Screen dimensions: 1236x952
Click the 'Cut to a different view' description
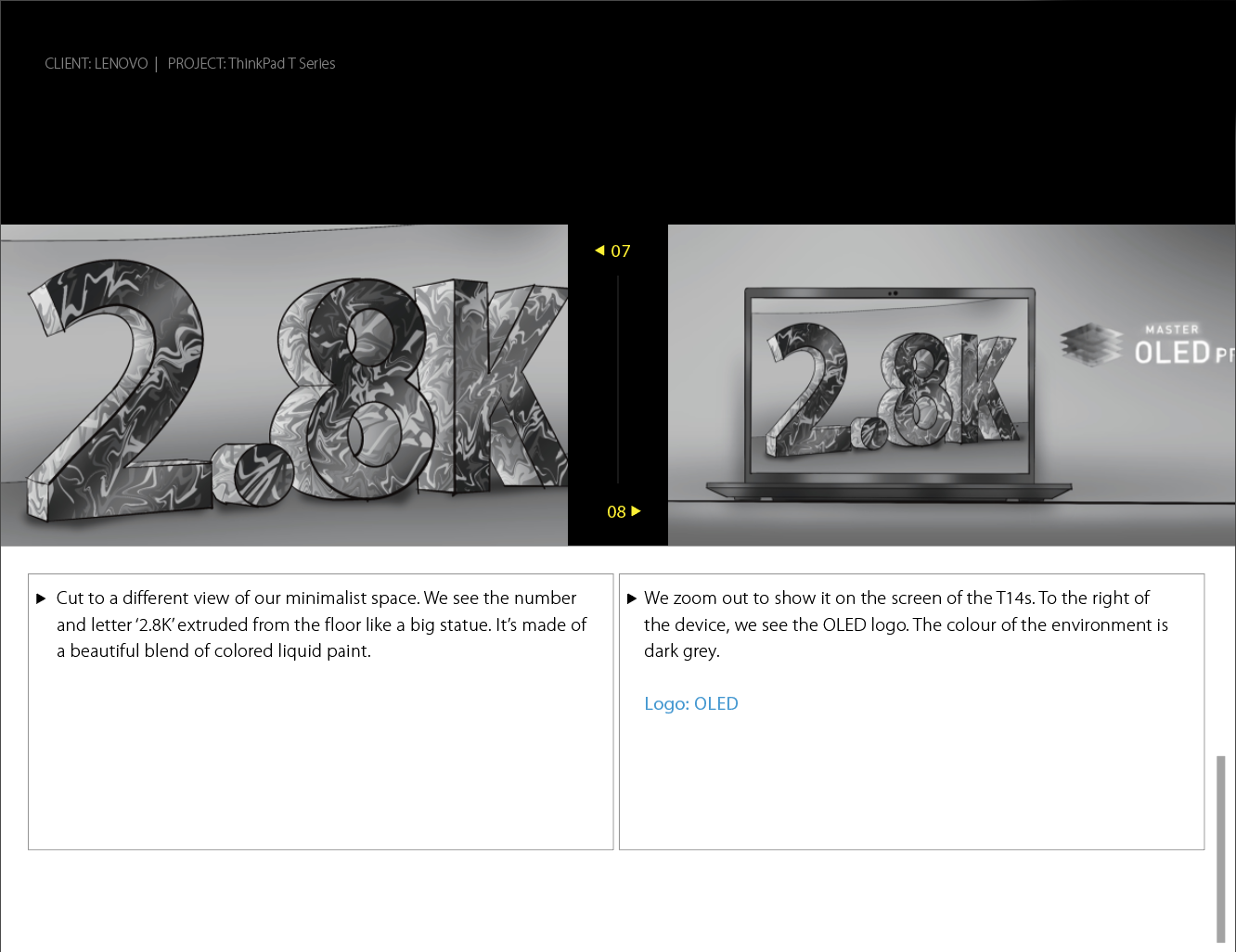[321, 624]
